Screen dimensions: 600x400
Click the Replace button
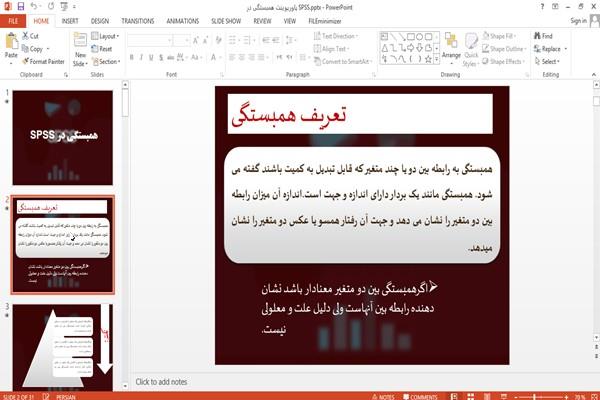(x=548, y=49)
